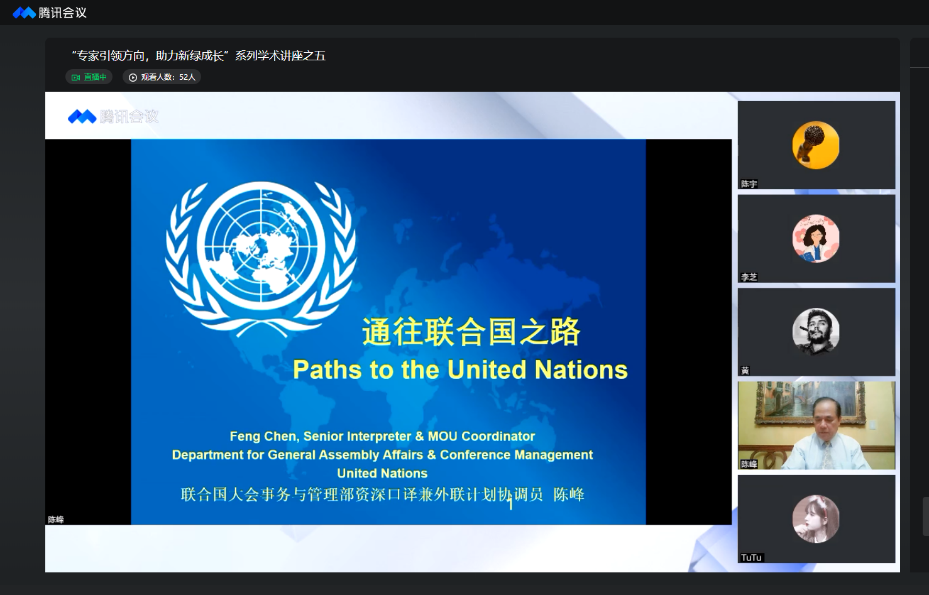This screenshot has width=929, height=595.
Task: Click the 'TuTu' name label
Action: point(751,558)
